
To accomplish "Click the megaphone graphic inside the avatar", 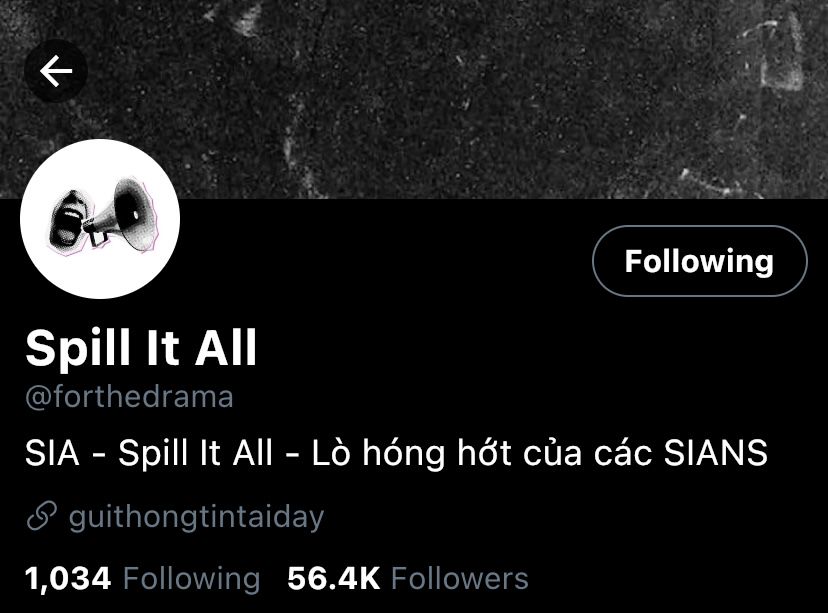I will tap(124, 215).
